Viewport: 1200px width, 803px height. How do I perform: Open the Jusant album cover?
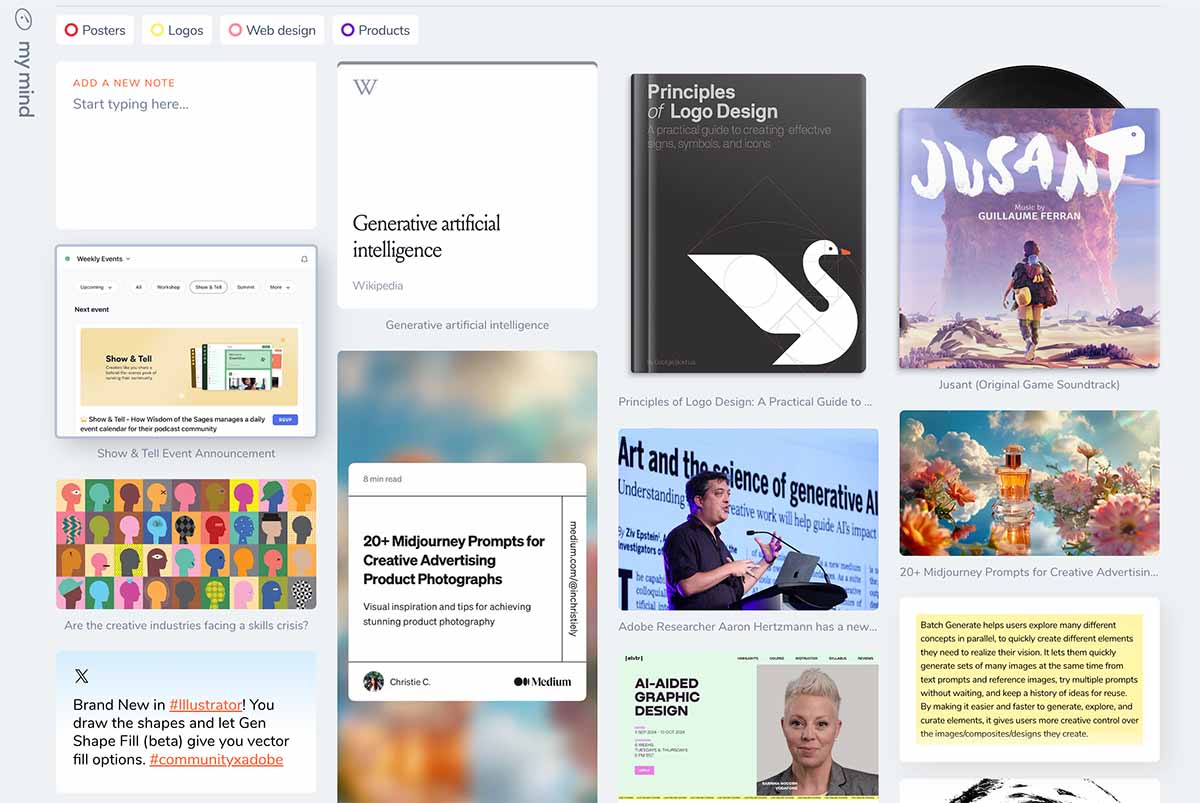point(1029,238)
